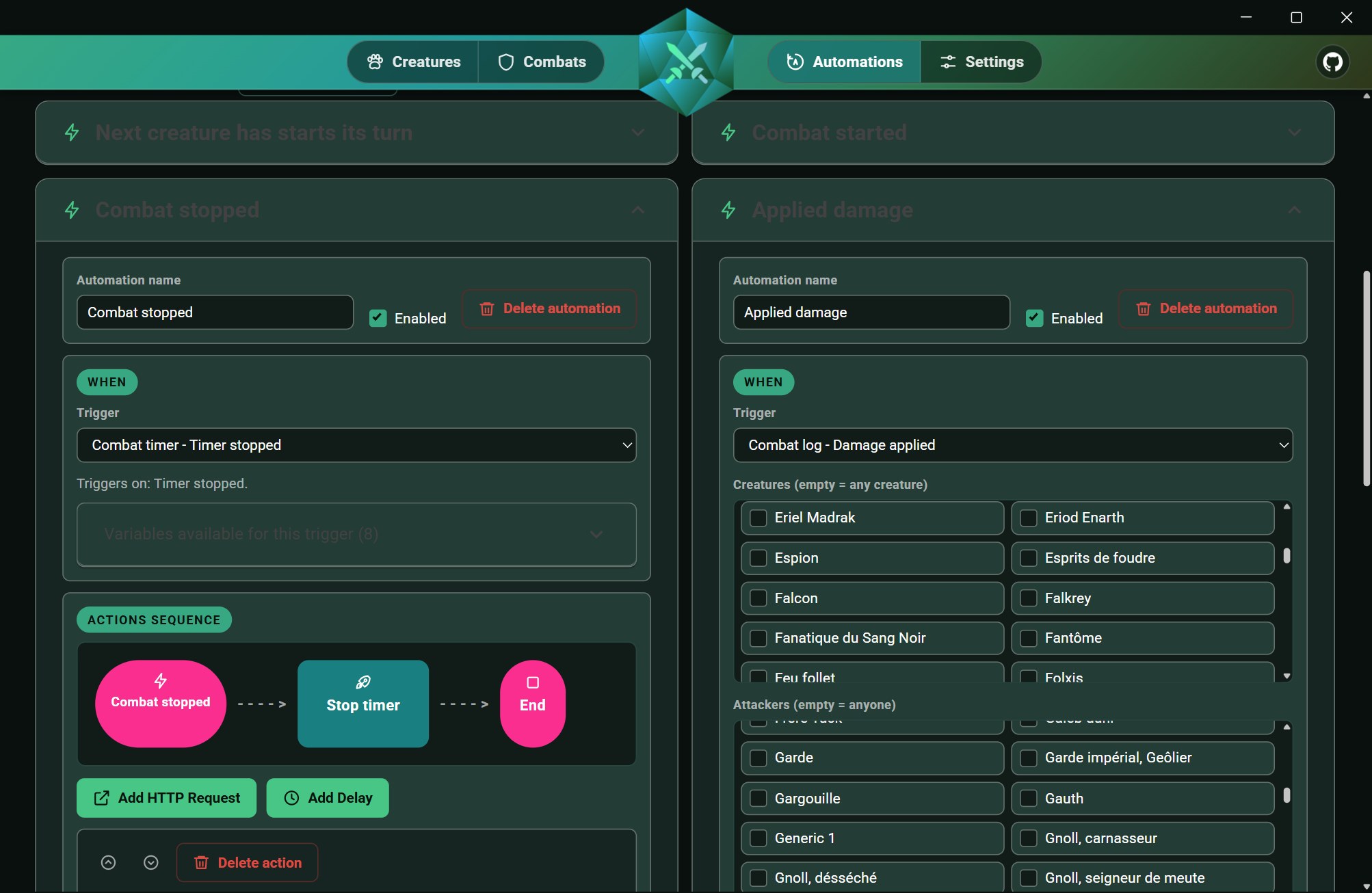Collapse the Applied damage automation panel
This screenshot has width=1372, height=893.
(x=1294, y=210)
